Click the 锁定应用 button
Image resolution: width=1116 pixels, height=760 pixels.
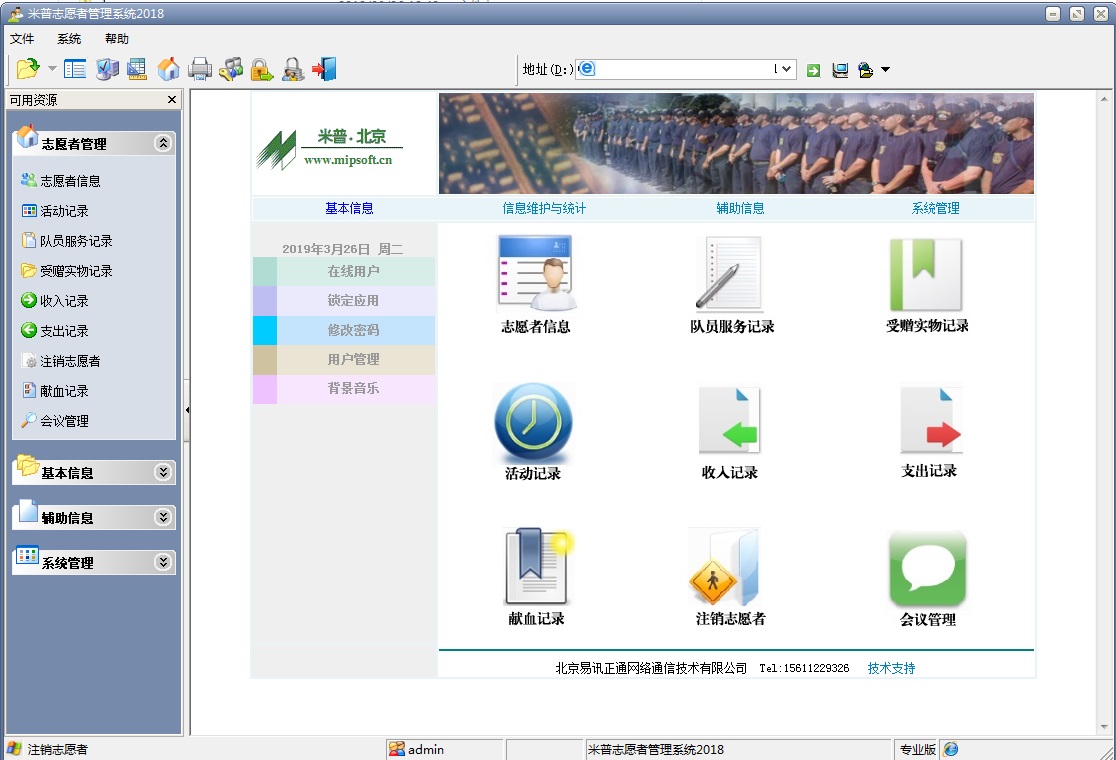[x=344, y=300]
